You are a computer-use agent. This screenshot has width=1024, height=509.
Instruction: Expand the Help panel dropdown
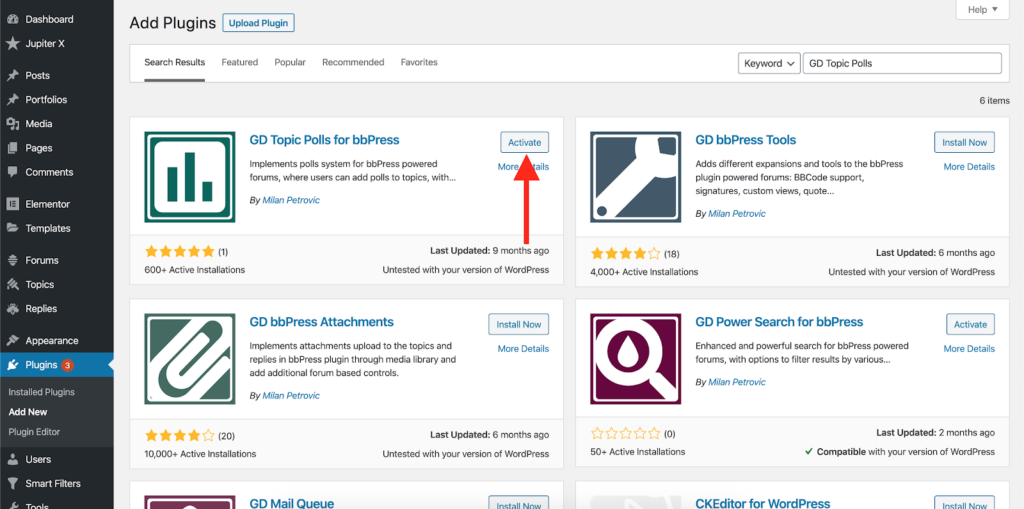(x=983, y=10)
